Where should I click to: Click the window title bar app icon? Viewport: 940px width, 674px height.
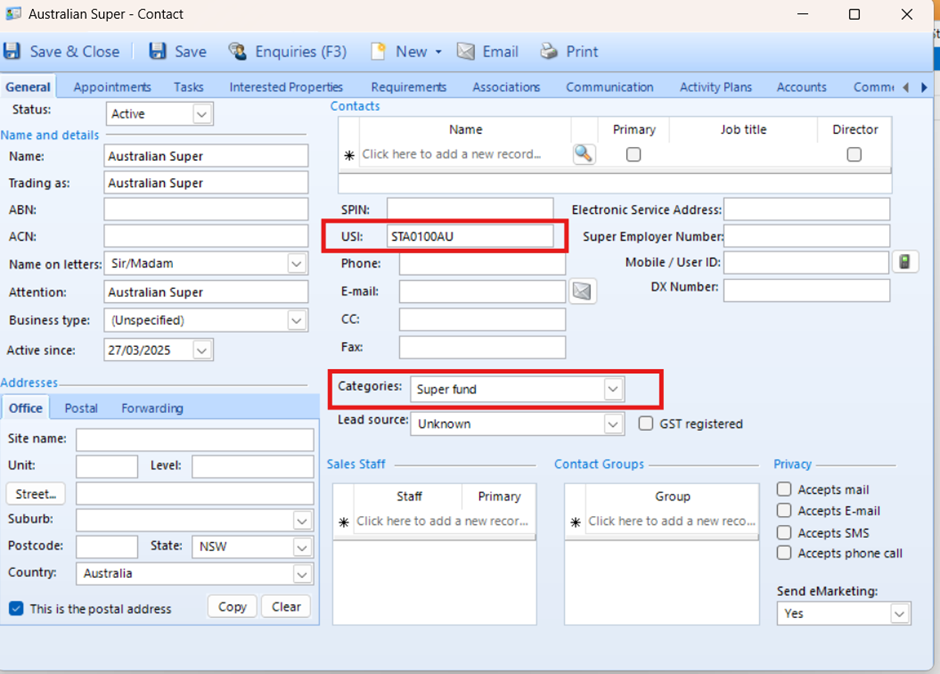13,14
